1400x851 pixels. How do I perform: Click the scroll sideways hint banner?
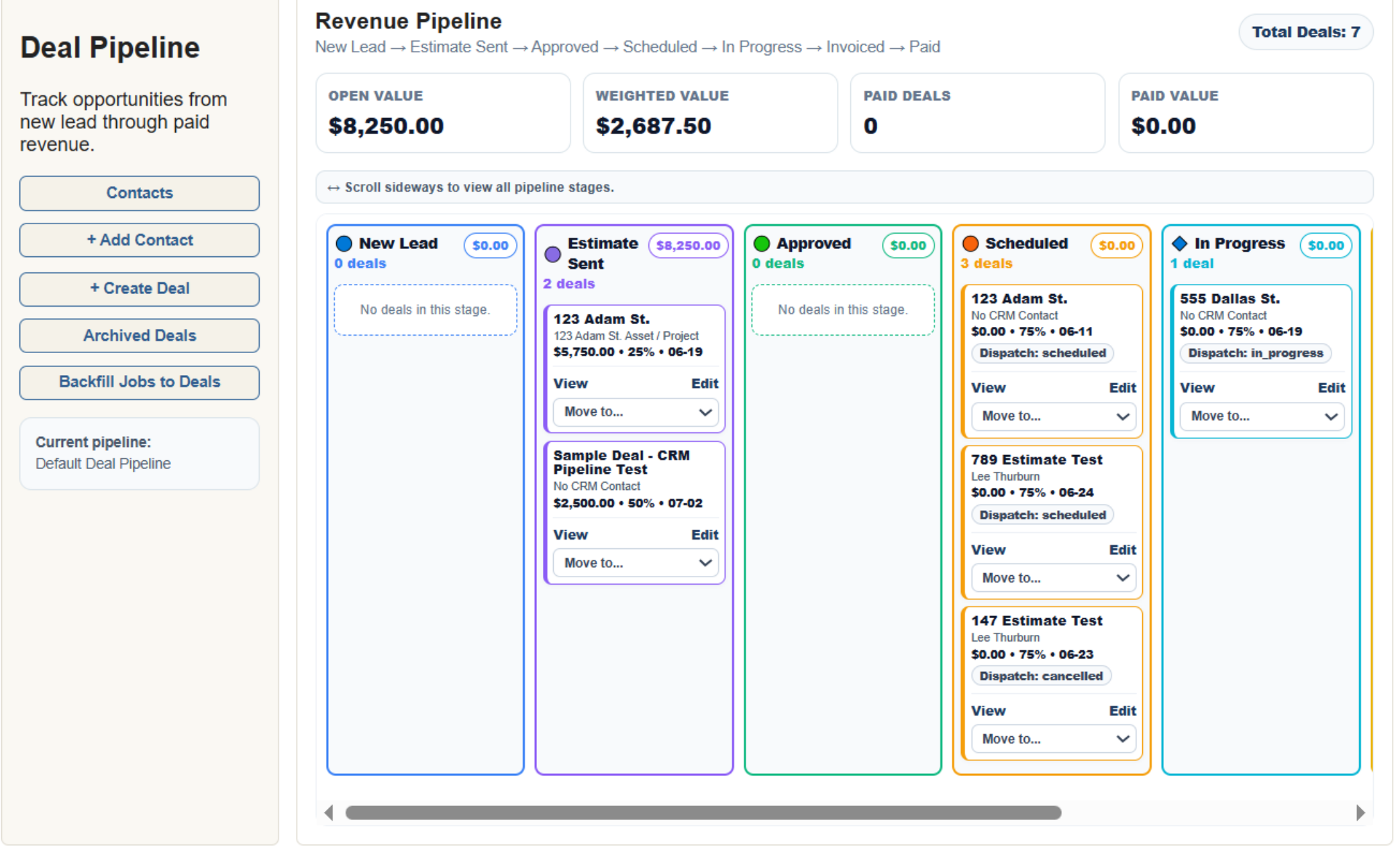point(844,187)
